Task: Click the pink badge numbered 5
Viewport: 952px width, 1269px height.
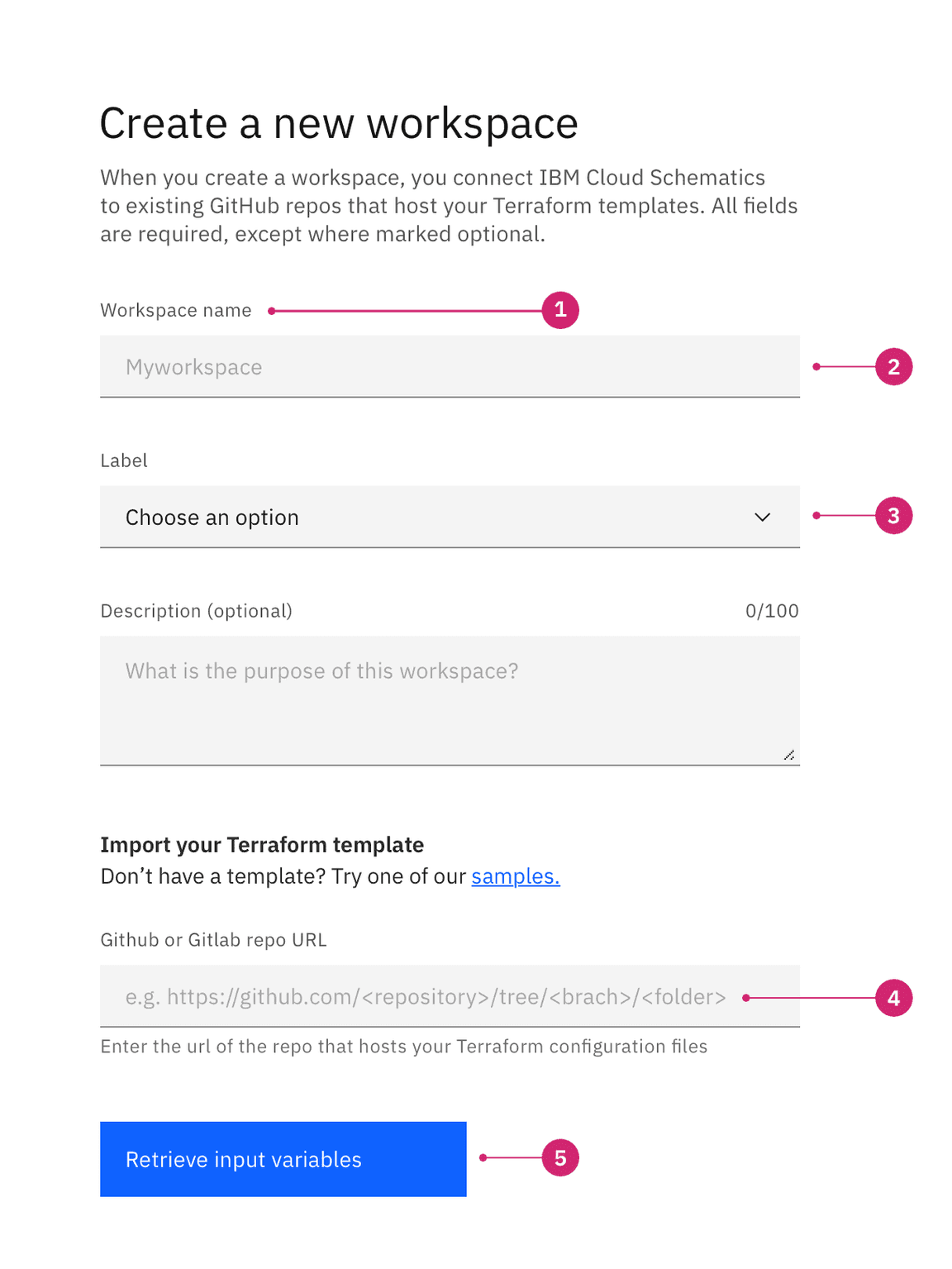Action: pos(560,1157)
